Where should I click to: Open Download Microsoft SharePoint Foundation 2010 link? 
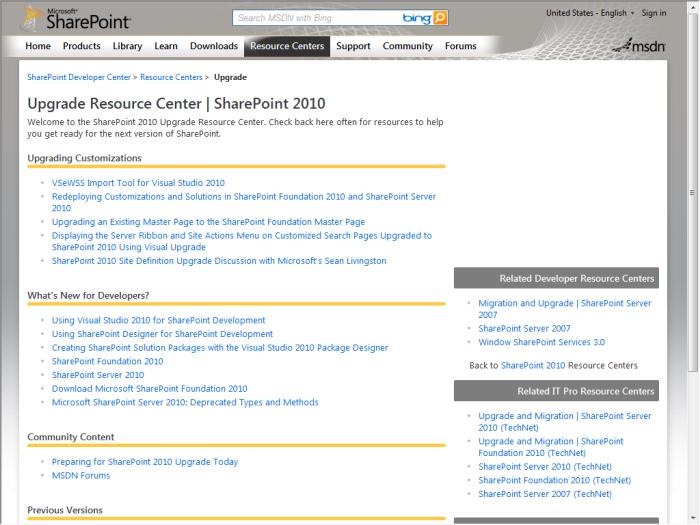coord(150,389)
